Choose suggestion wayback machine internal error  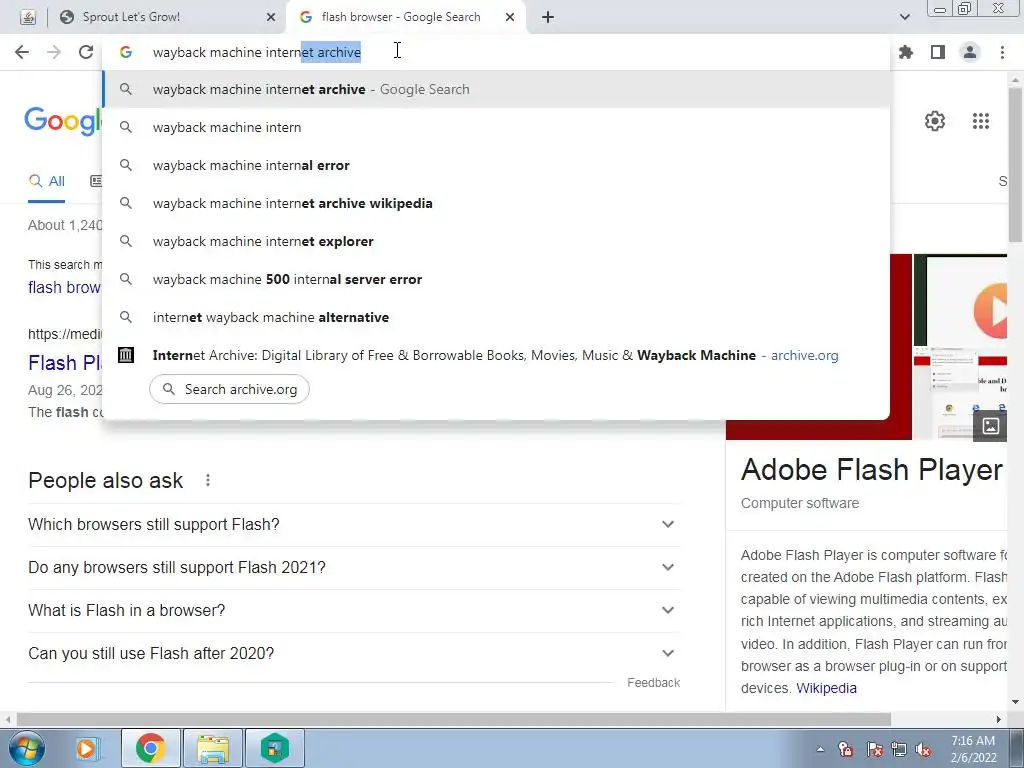click(x=496, y=165)
